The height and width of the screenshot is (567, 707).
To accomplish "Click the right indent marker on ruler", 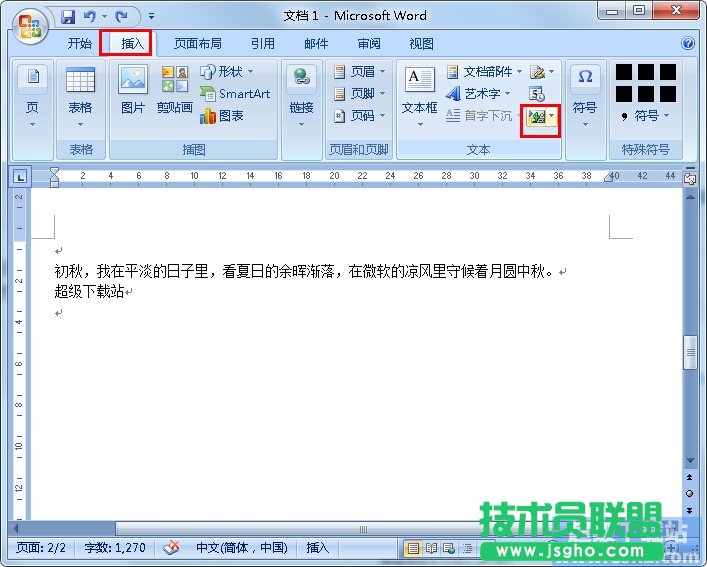I will pyautogui.click(x=608, y=178).
